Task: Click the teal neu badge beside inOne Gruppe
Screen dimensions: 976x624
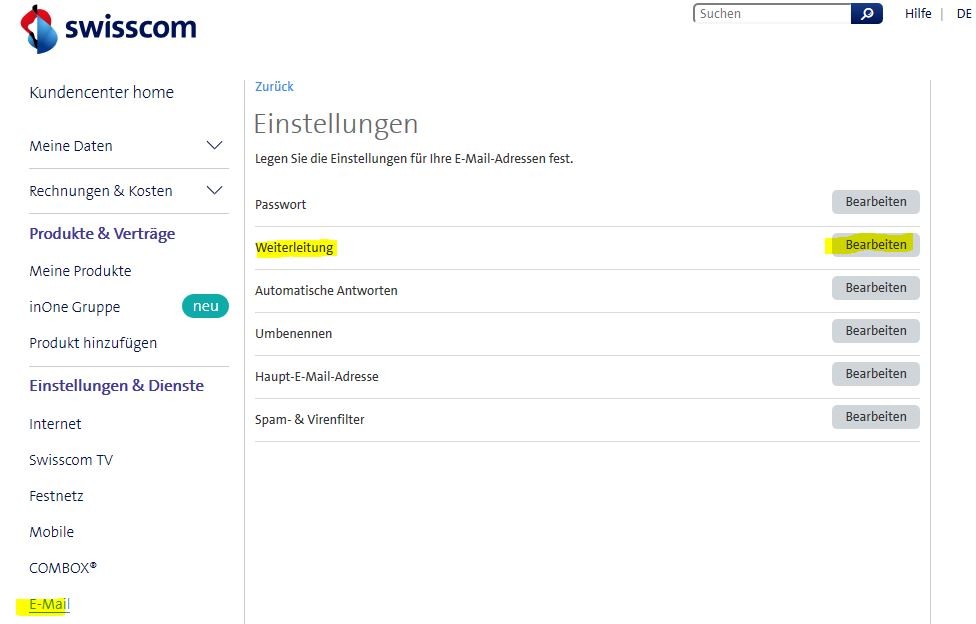Action: [205, 306]
